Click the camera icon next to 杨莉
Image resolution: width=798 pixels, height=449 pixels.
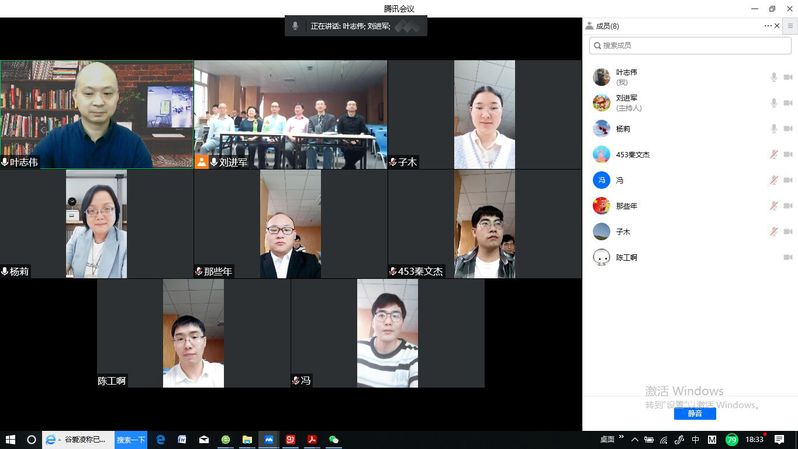[x=788, y=129]
